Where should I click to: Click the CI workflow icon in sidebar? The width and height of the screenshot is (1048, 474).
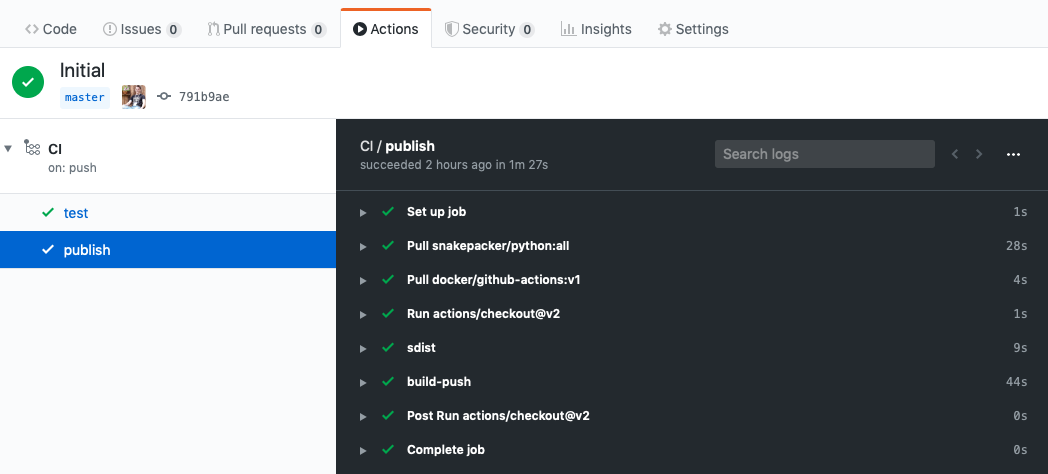pyautogui.click(x=32, y=148)
